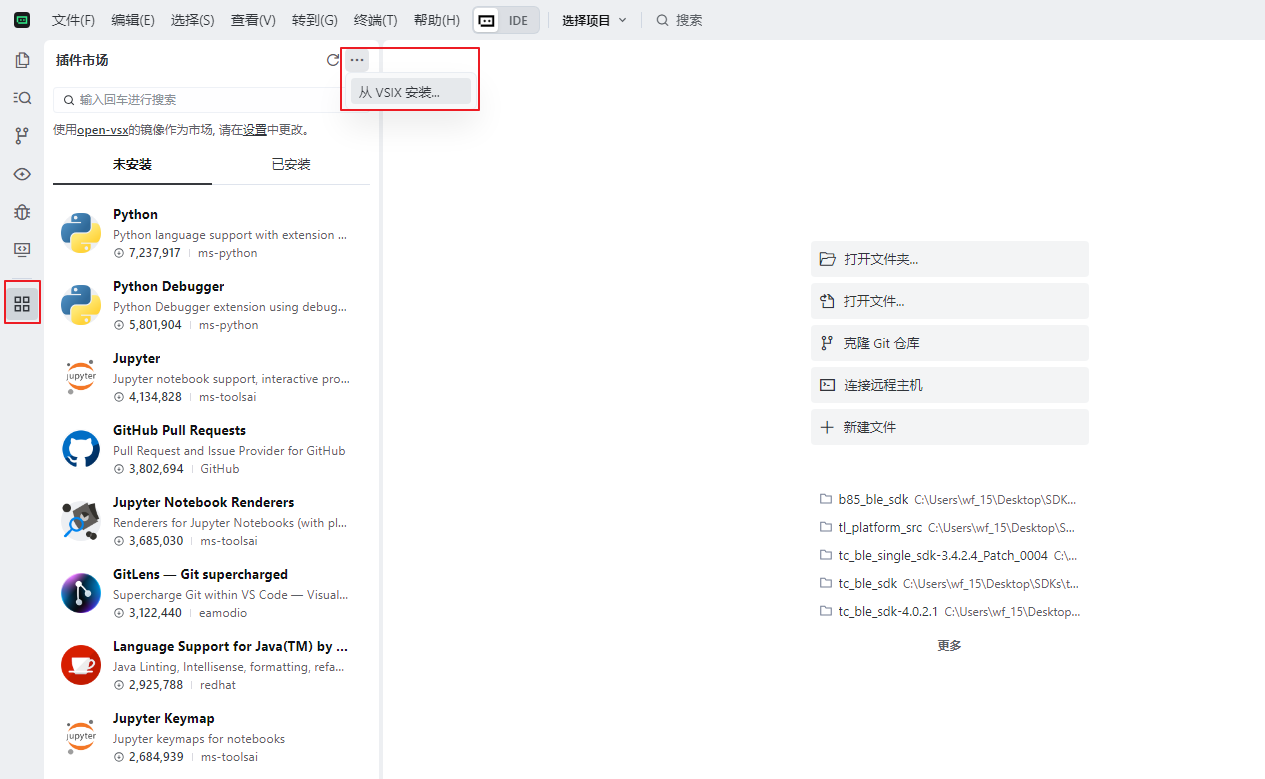Toggle the IDE mode switch in title bar
Screen dimensions: 1265x779
[x=506, y=20]
